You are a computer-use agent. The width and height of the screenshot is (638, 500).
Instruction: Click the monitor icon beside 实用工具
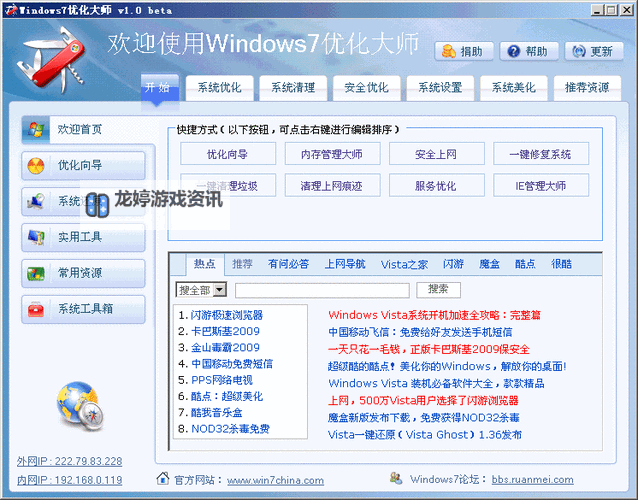tap(36, 237)
